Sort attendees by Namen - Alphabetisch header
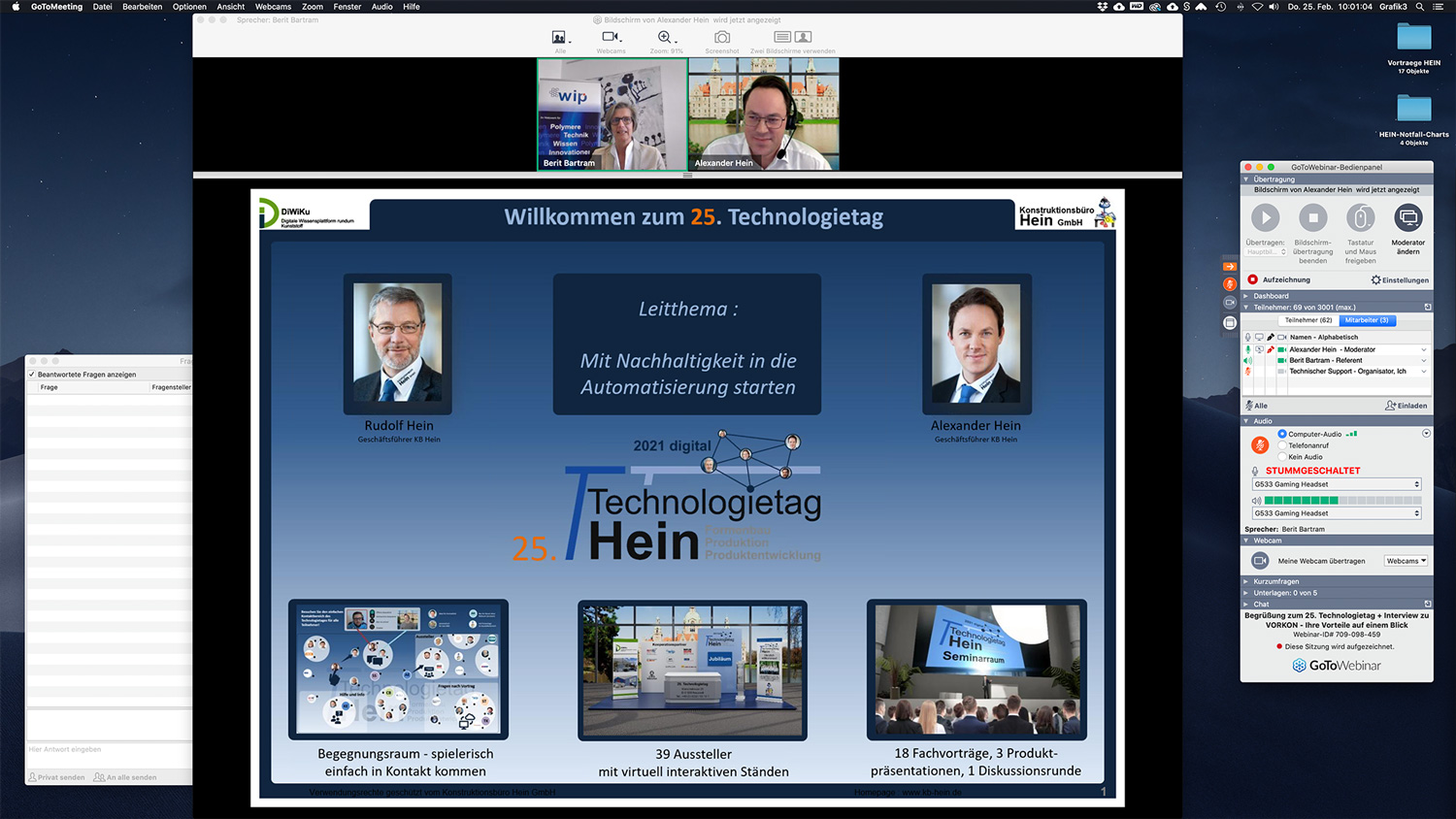The image size is (1456, 819). 1324,337
